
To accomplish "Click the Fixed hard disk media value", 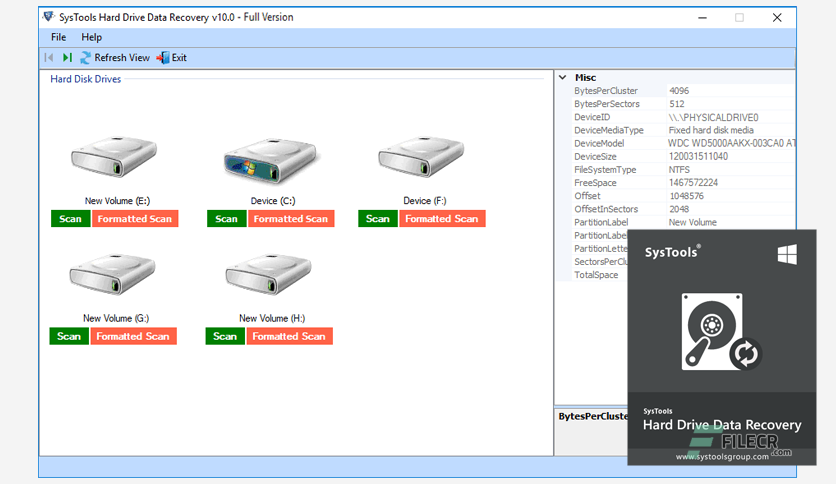I will point(711,130).
